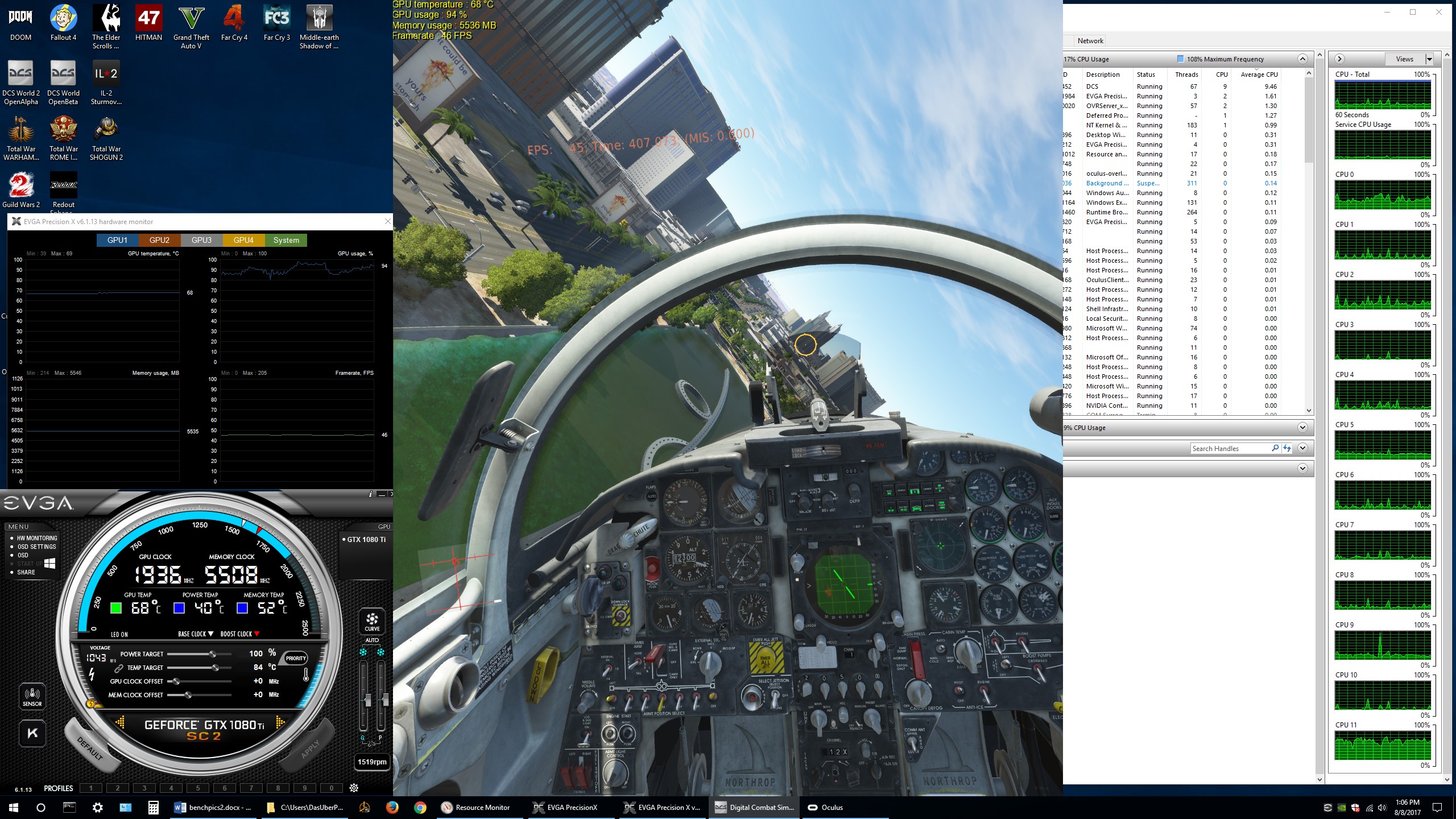Screen dimensions: 1456x819
Task: Click the refresh icon beside Search Handles
Action: [x=1287, y=448]
